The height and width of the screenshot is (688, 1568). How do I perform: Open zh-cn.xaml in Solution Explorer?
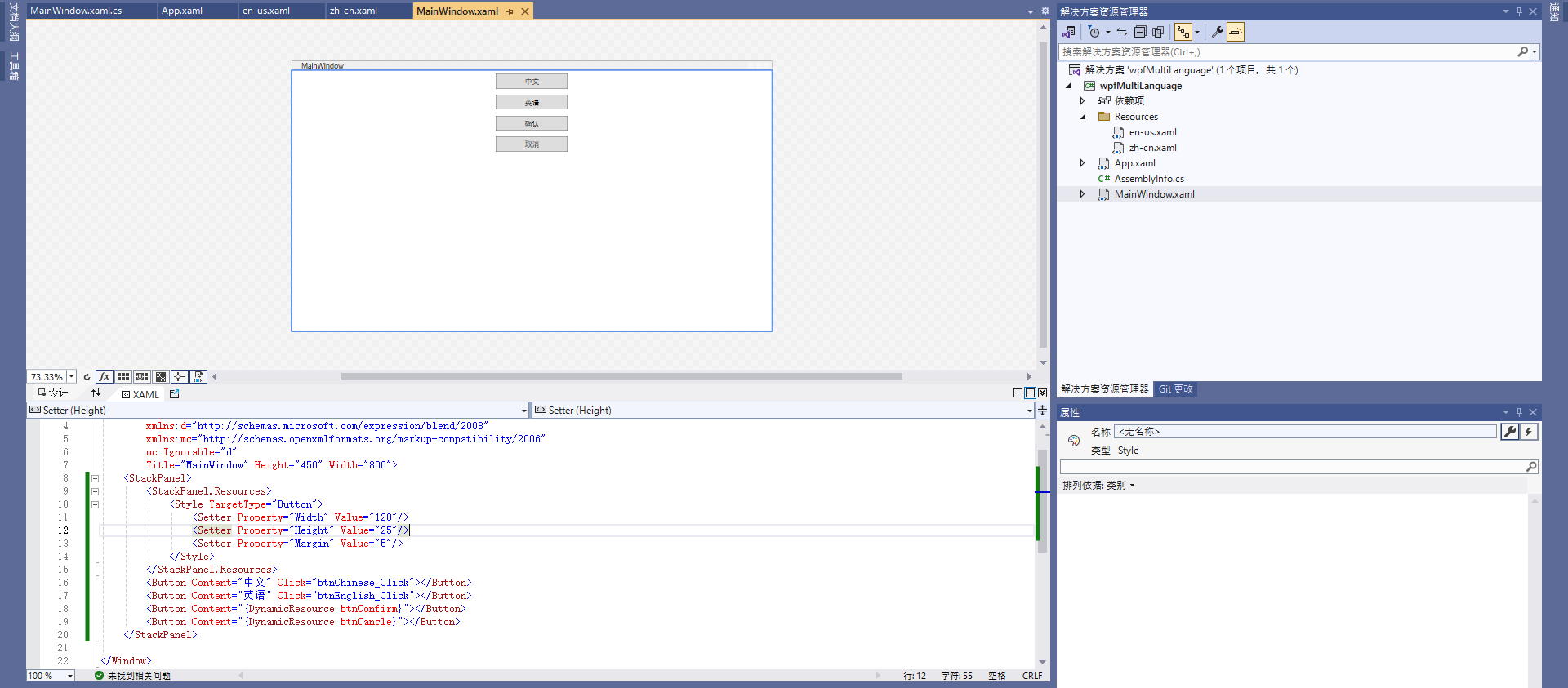coord(1152,148)
